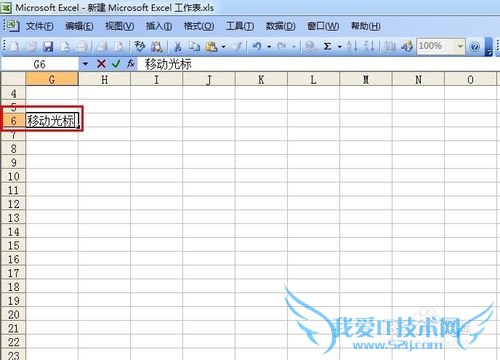Select column G header
Image resolution: width=500 pixels, height=360 pixels.
(x=52, y=79)
